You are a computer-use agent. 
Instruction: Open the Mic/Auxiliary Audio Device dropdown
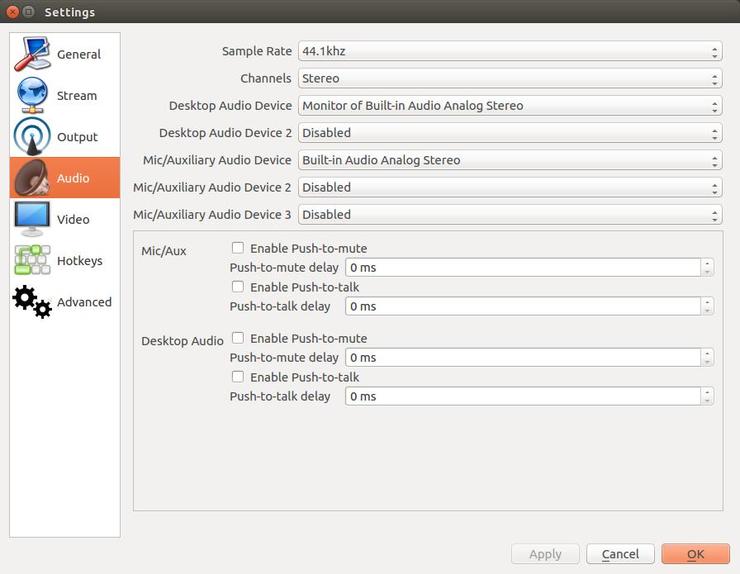[510, 160]
